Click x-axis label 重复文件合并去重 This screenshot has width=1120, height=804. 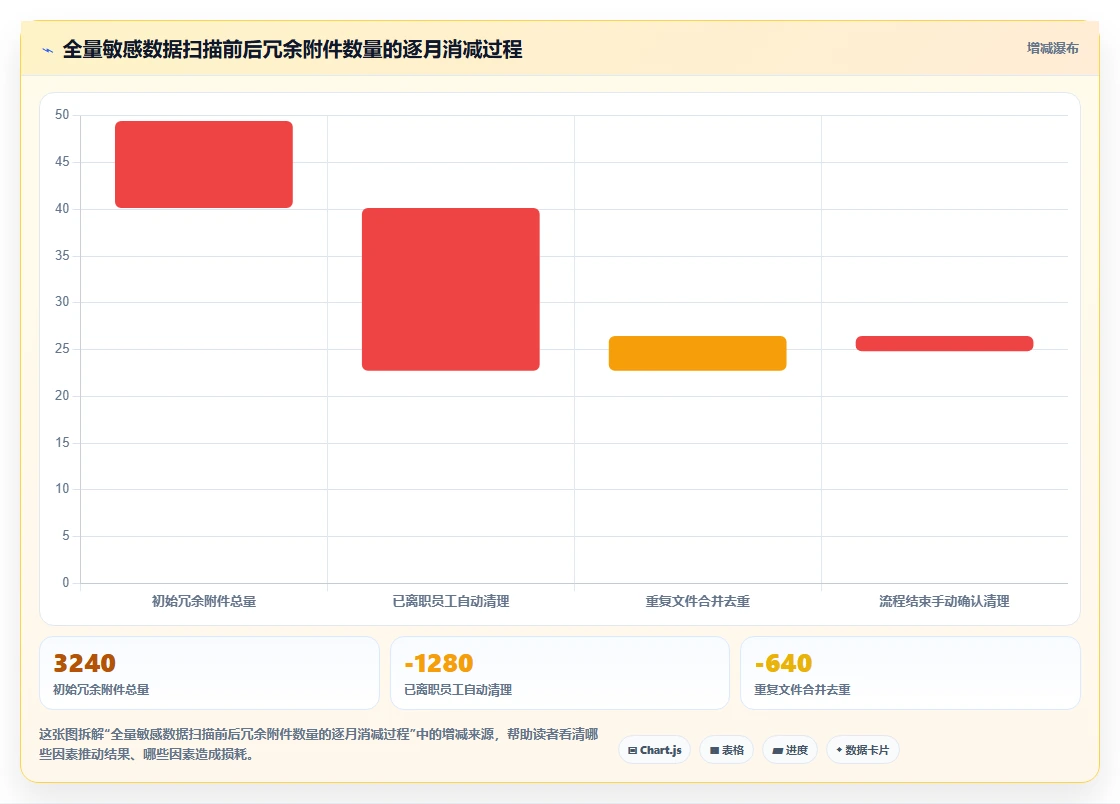point(697,601)
